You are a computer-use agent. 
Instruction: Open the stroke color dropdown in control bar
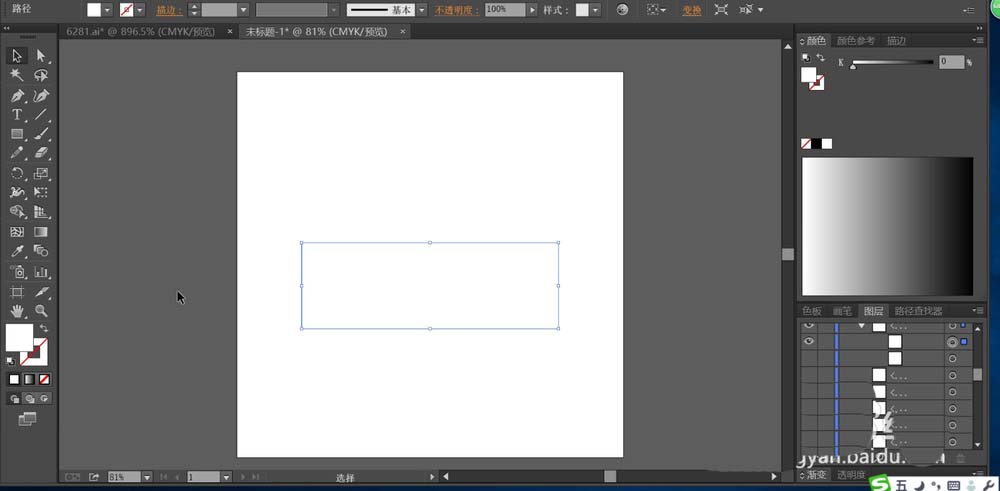click(140, 10)
